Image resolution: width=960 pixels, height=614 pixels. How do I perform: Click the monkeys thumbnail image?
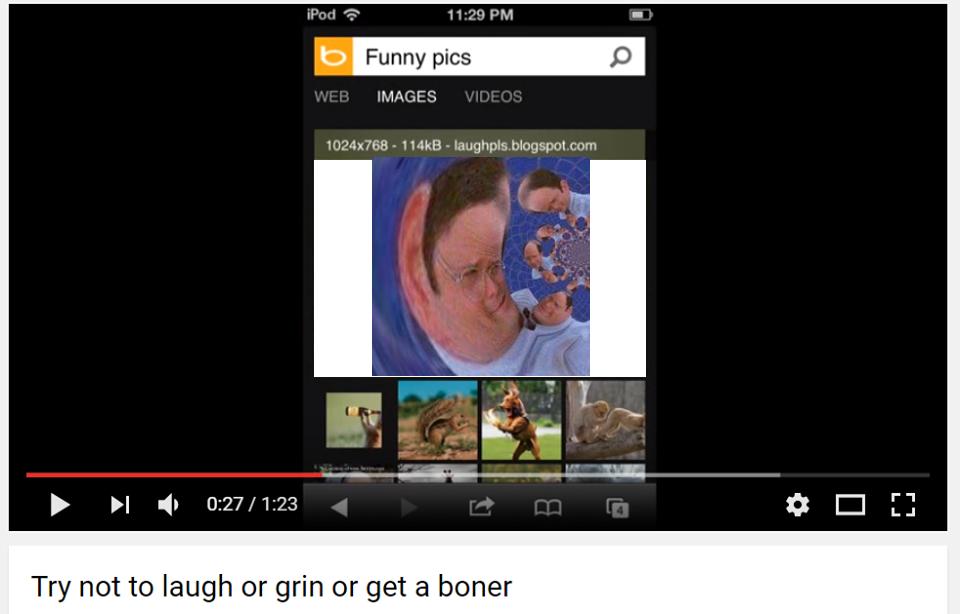[x=606, y=420]
